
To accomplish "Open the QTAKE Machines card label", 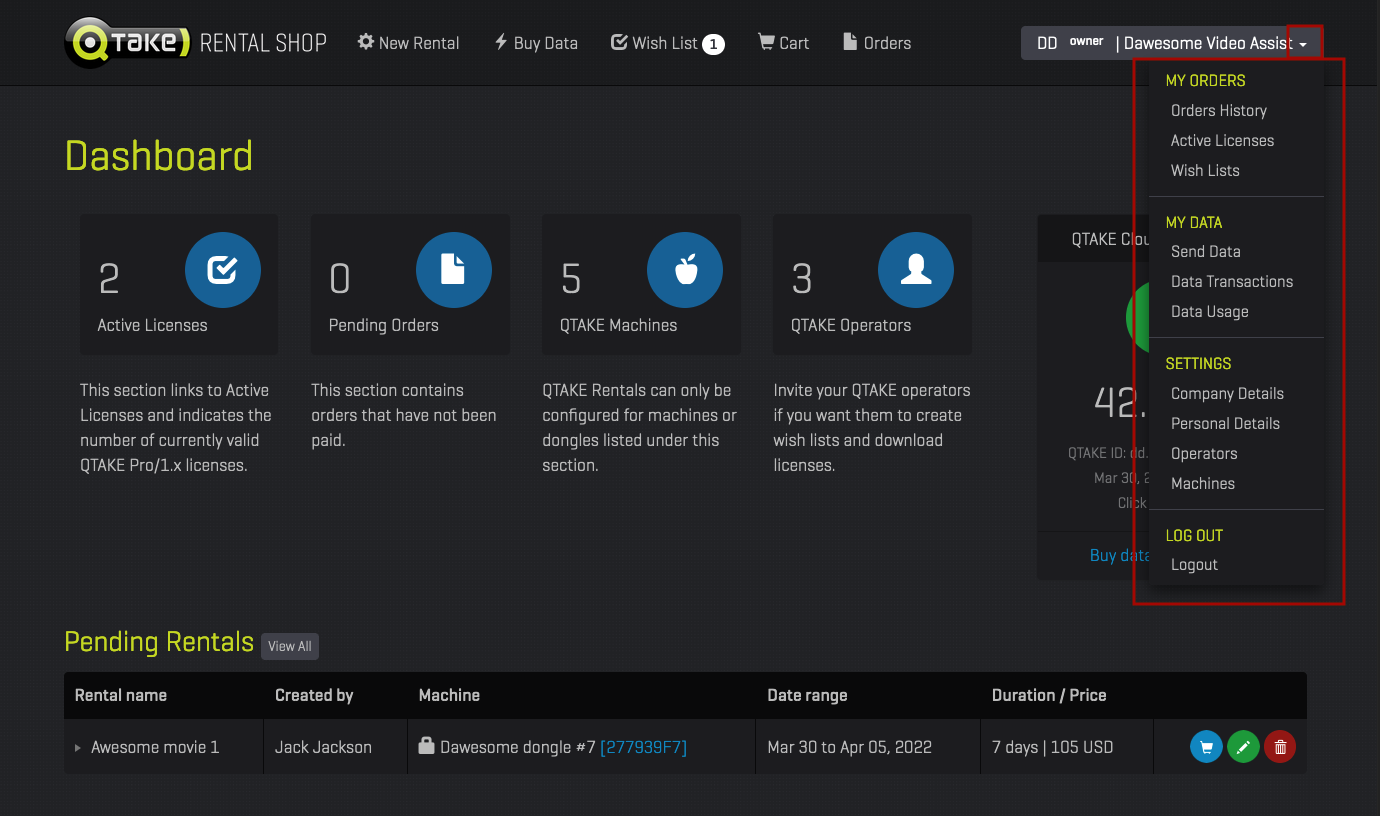I will click(618, 326).
